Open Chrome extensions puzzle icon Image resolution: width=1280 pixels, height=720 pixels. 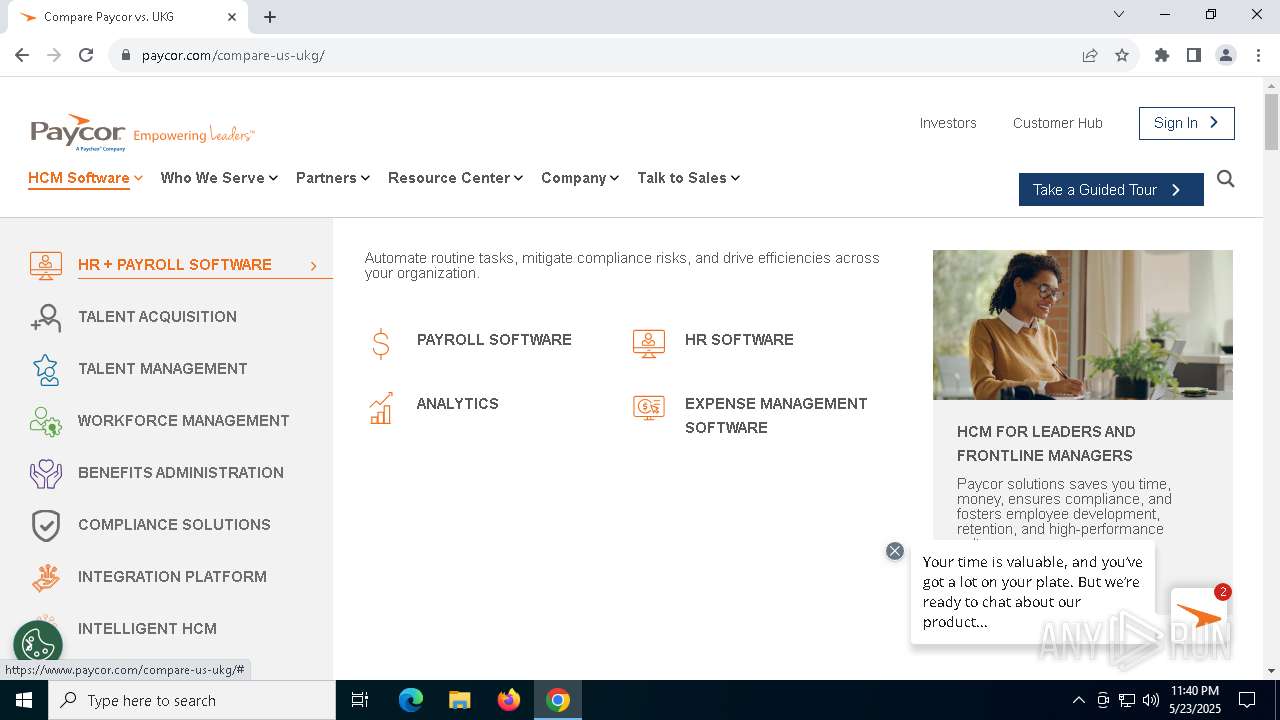[x=1162, y=55]
